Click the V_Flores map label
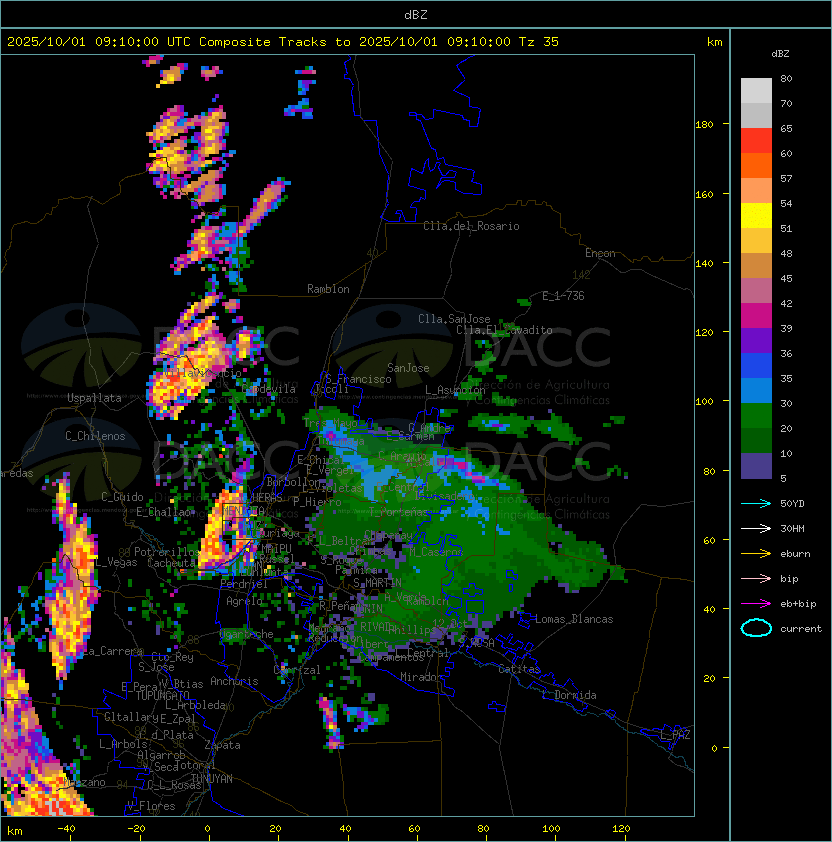This screenshot has height=842, width=832. (151, 806)
